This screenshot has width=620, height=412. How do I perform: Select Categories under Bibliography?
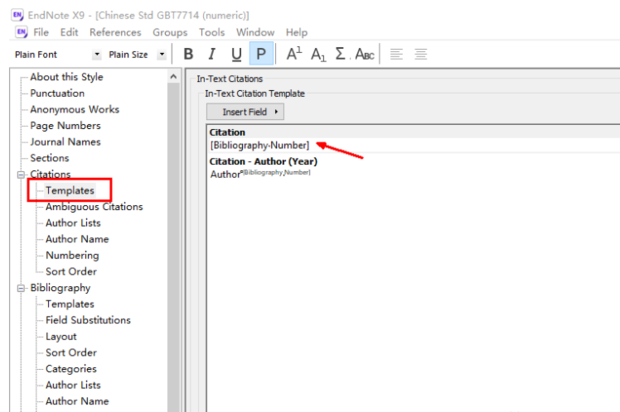tap(71, 369)
